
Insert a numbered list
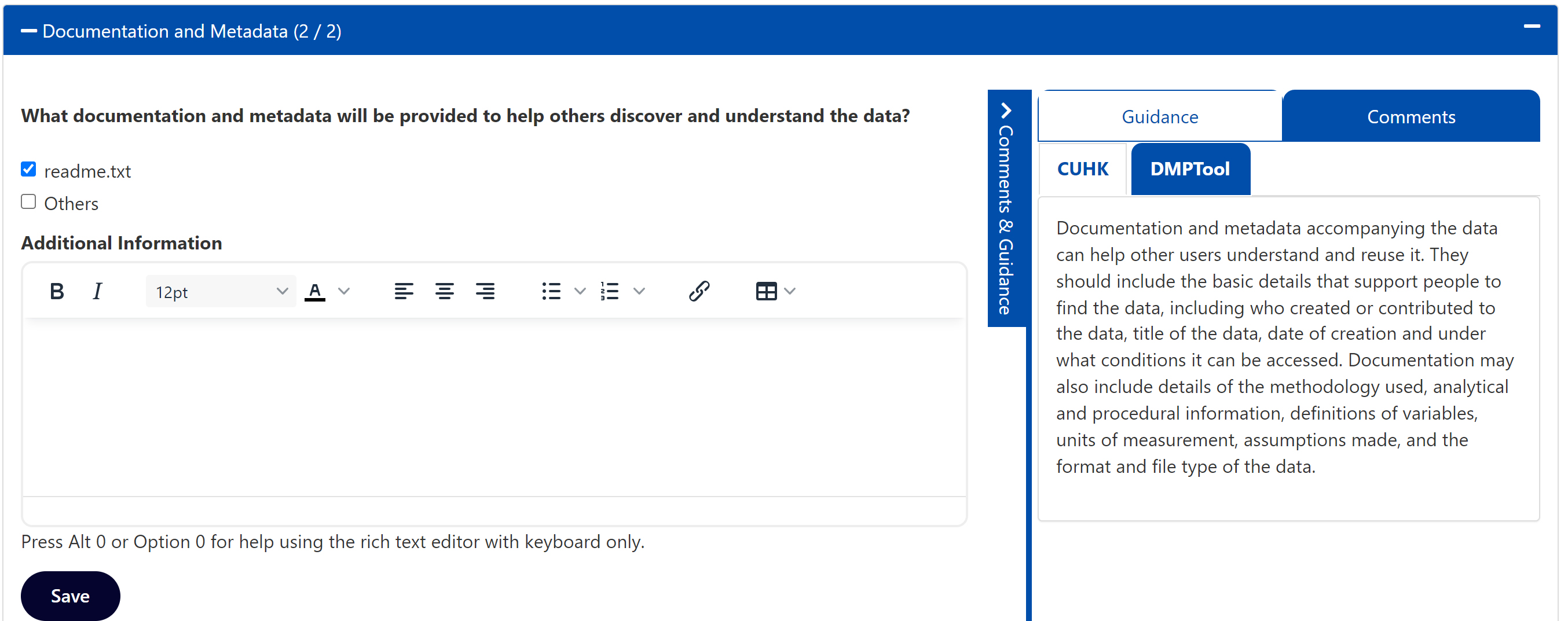pyautogui.click(x=609, y=292)
